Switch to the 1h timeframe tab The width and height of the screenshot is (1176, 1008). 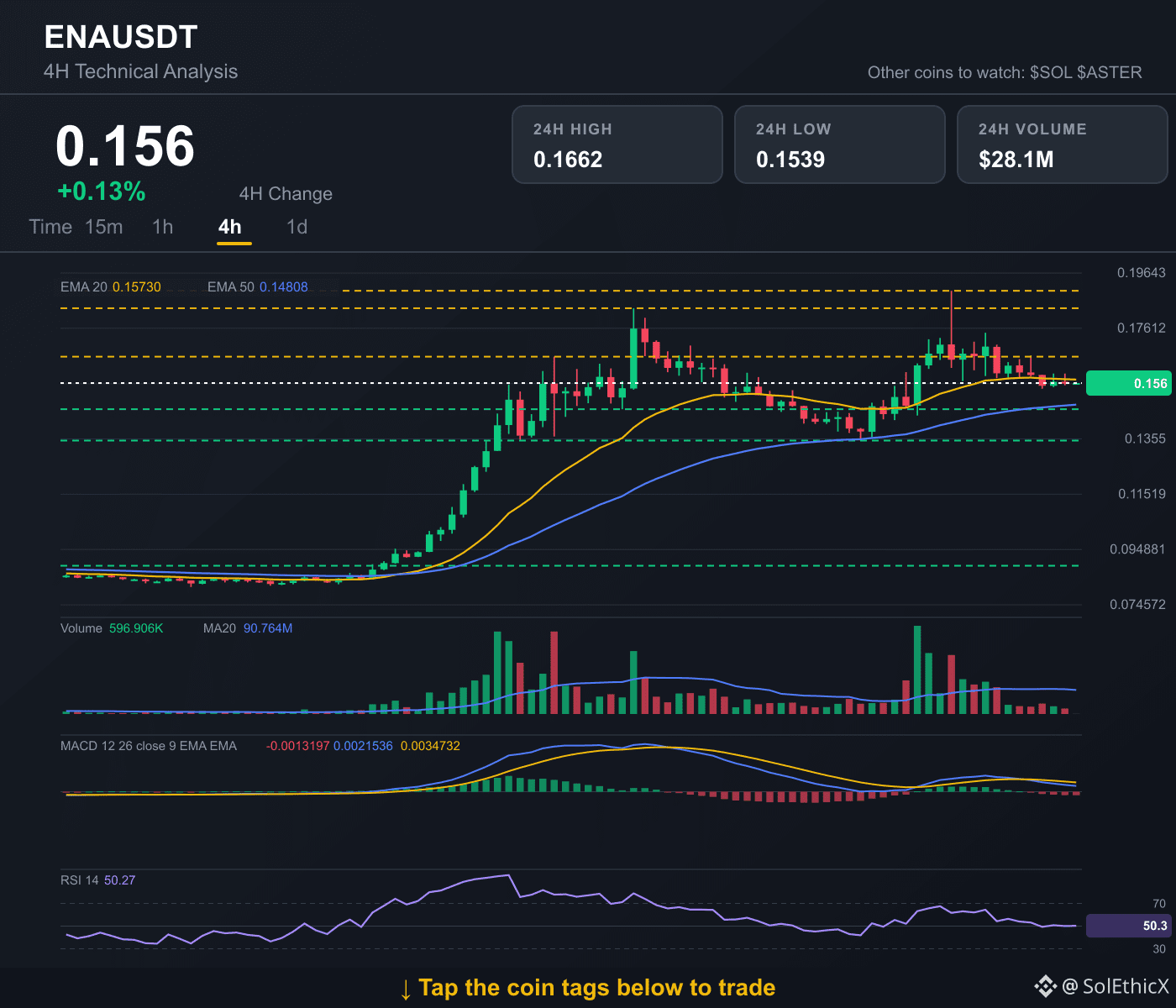tap(163, 227)
